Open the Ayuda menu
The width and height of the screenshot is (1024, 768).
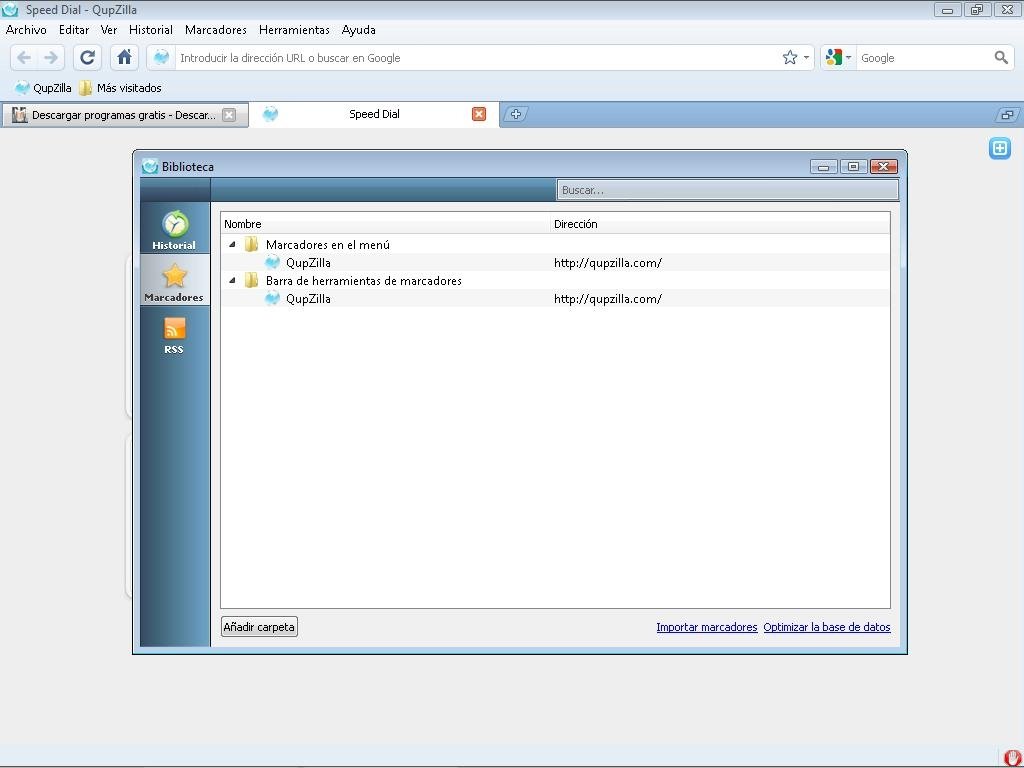pos(359,30)
